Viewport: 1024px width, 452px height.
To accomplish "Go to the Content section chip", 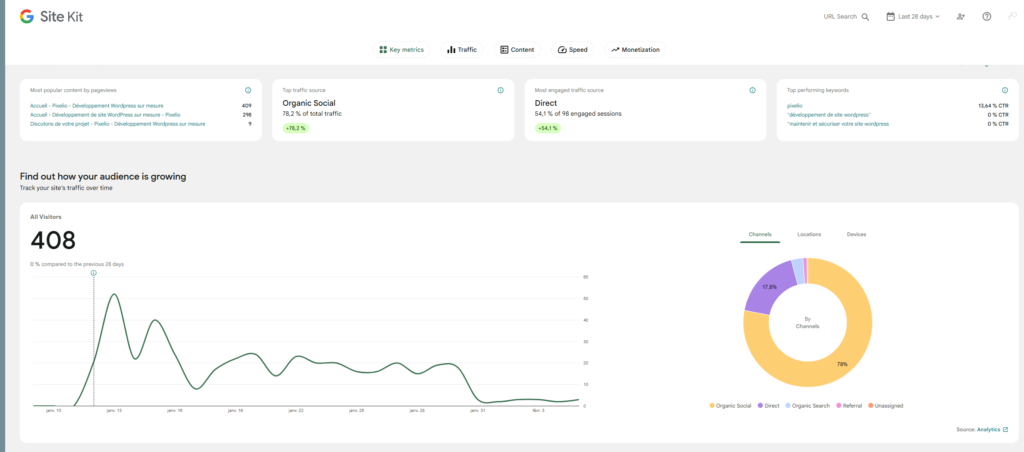I will (x=517, y=50).
